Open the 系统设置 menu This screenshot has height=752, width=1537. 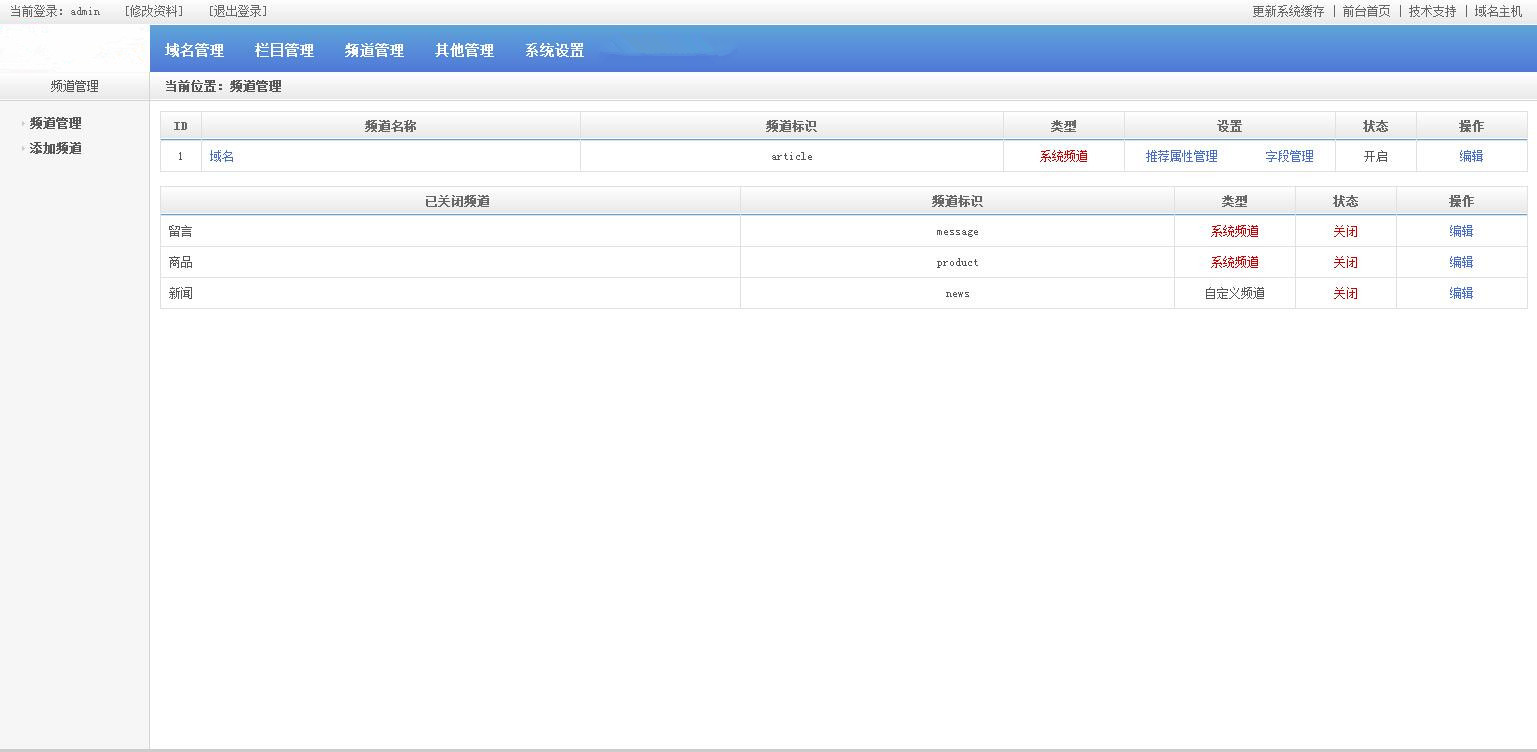554,50
